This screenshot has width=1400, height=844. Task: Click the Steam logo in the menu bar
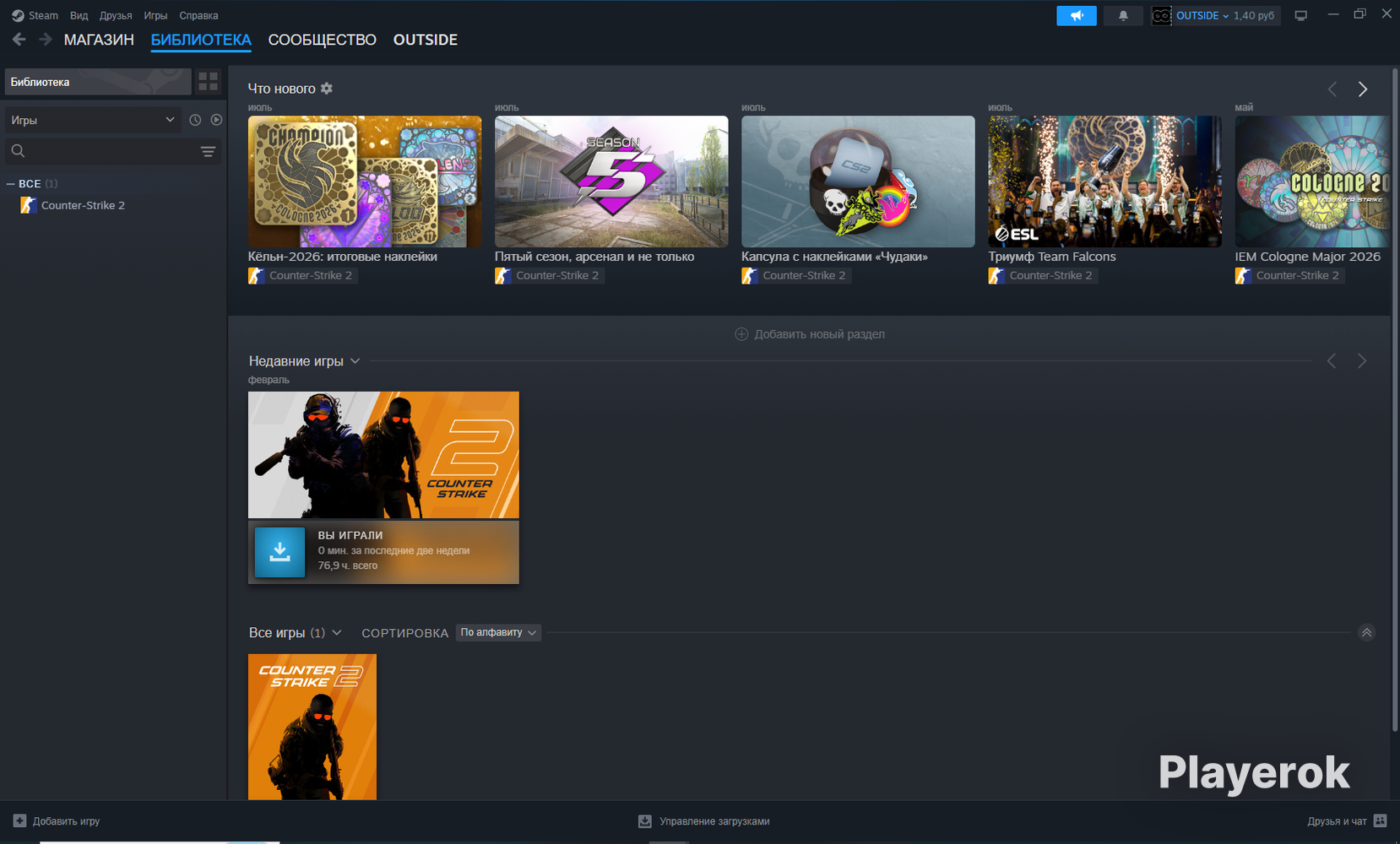pos(18,16)
